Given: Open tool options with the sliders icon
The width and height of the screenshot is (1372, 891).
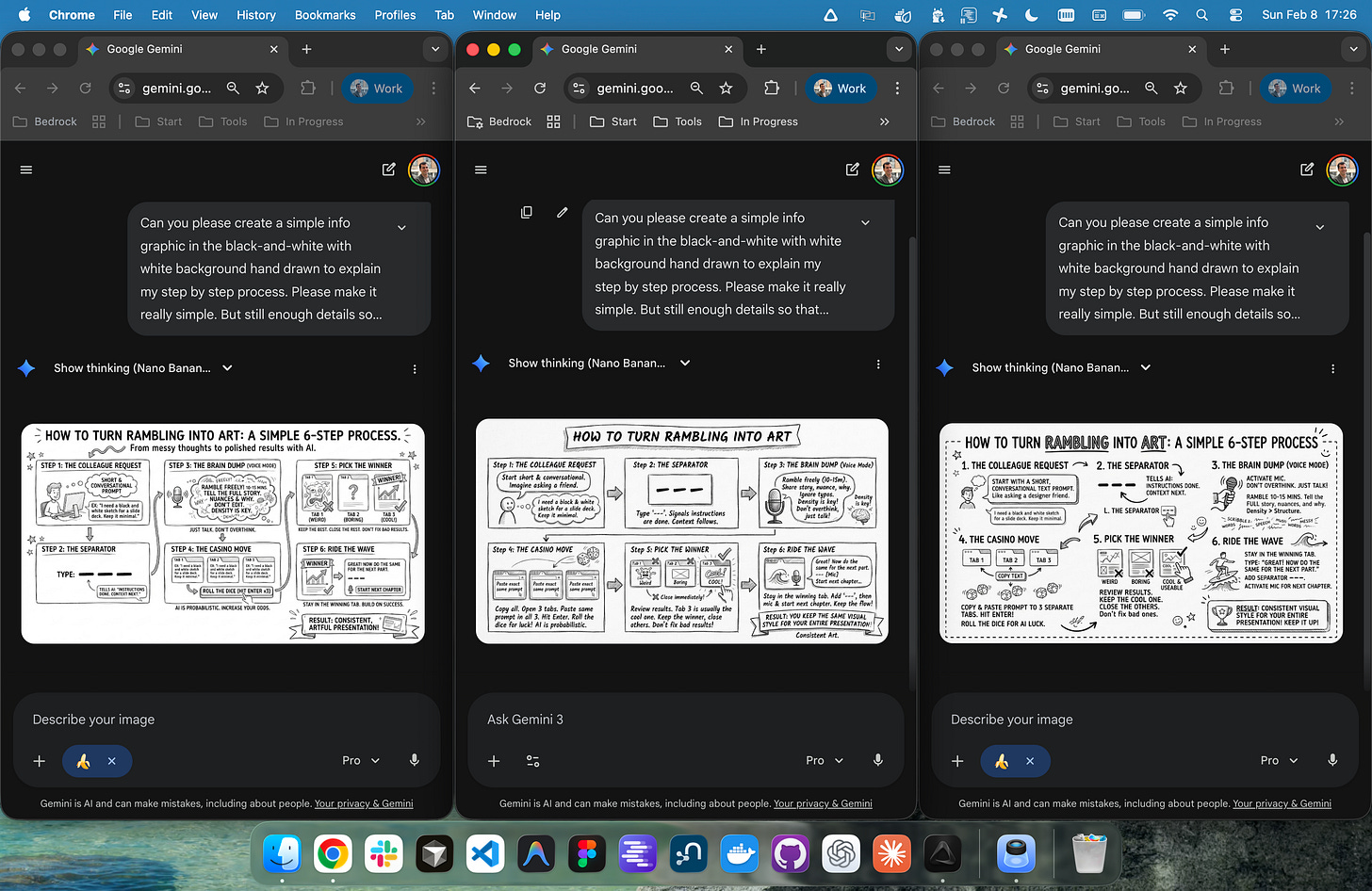Looking at the screenshot, I should pyautogui.click(x=531, y=760).
